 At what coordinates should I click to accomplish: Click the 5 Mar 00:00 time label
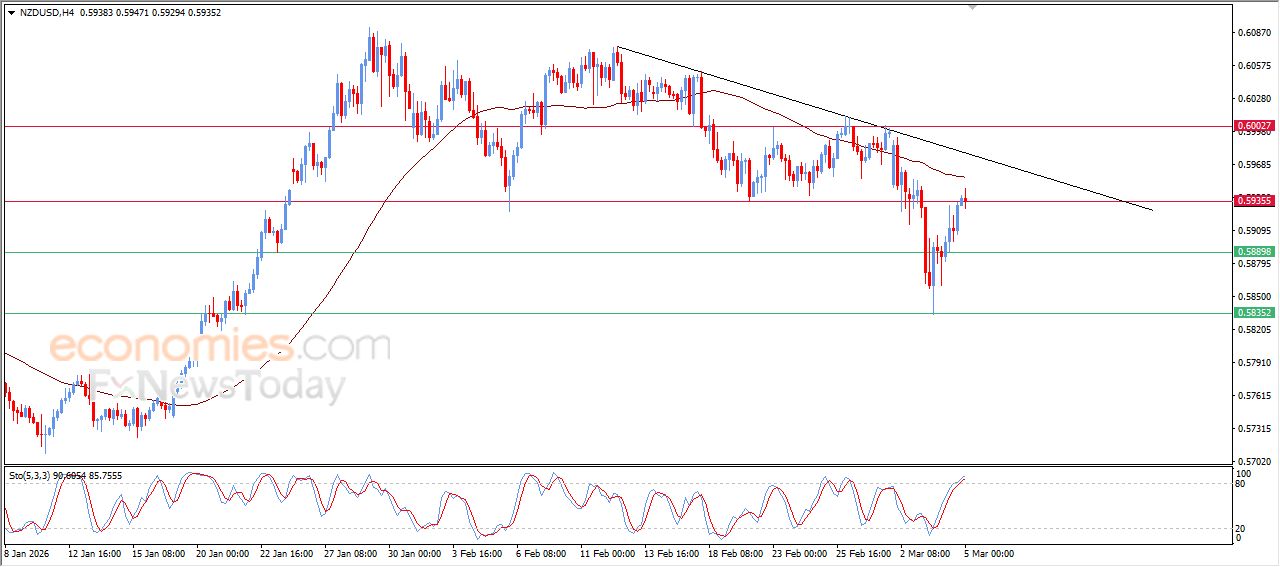pyautogui.click(x=988, y=552)
